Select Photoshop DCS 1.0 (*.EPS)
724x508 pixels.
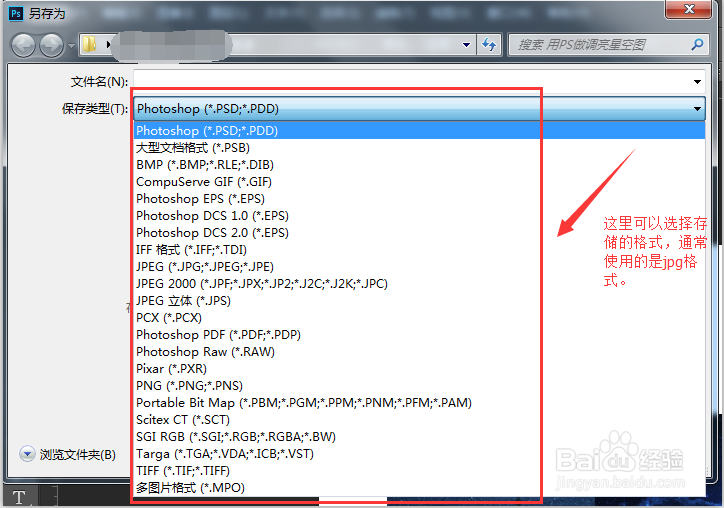coord(419,216)
